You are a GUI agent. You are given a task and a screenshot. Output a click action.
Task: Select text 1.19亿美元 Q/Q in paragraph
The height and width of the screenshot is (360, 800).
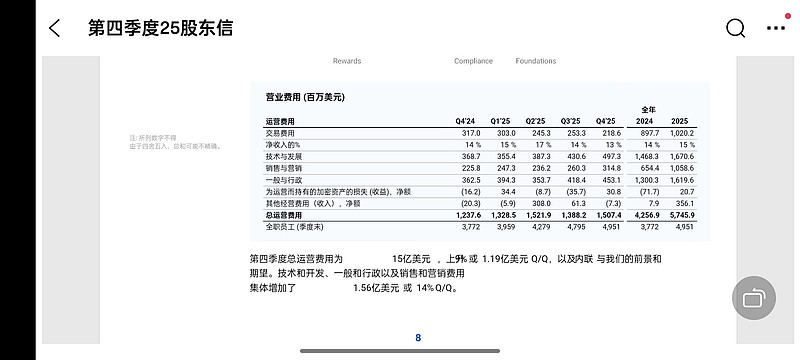coord(515,259)
